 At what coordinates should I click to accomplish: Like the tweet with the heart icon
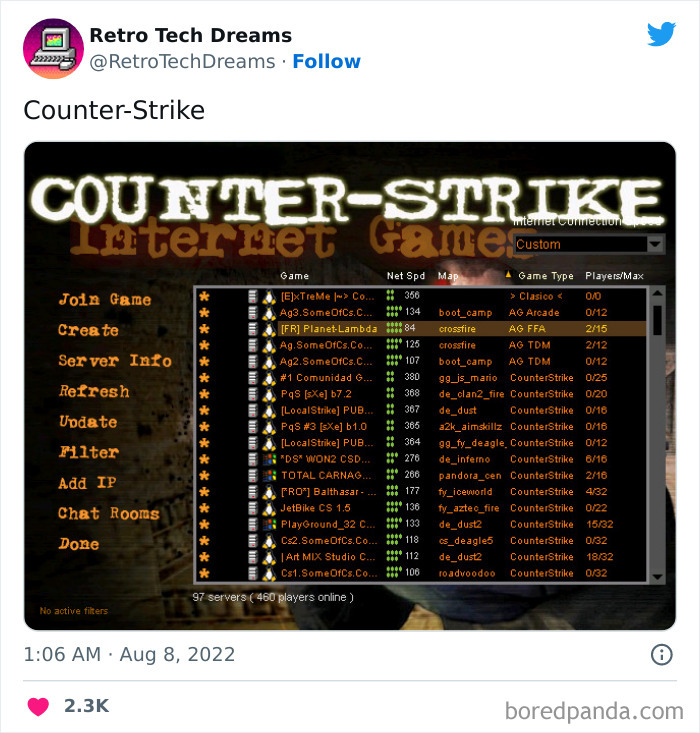click(38, 706)
